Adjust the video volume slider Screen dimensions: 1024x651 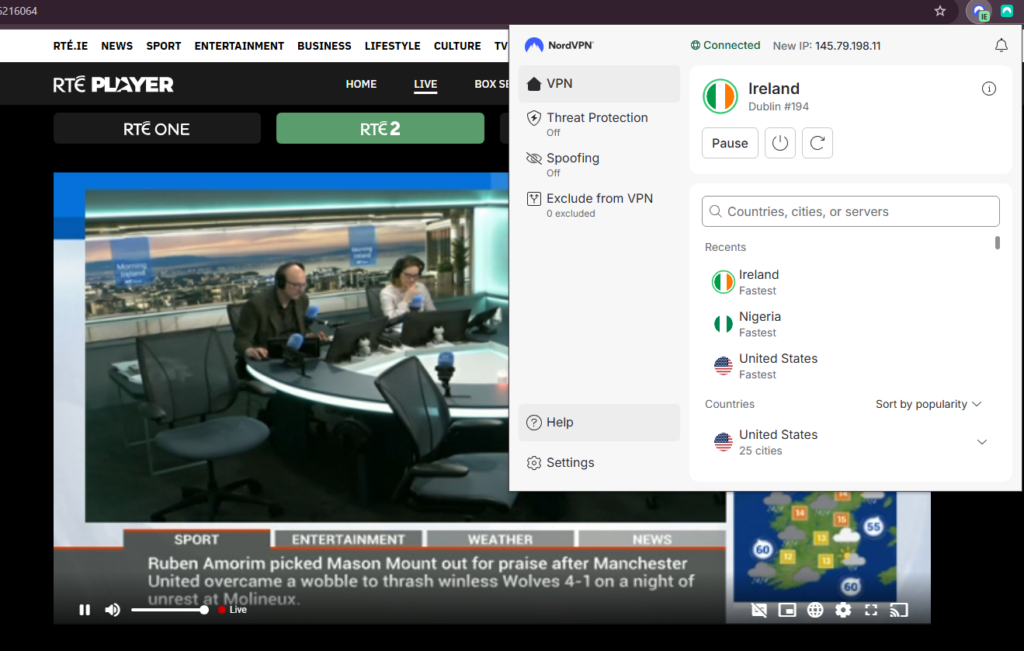pos(170,610)
